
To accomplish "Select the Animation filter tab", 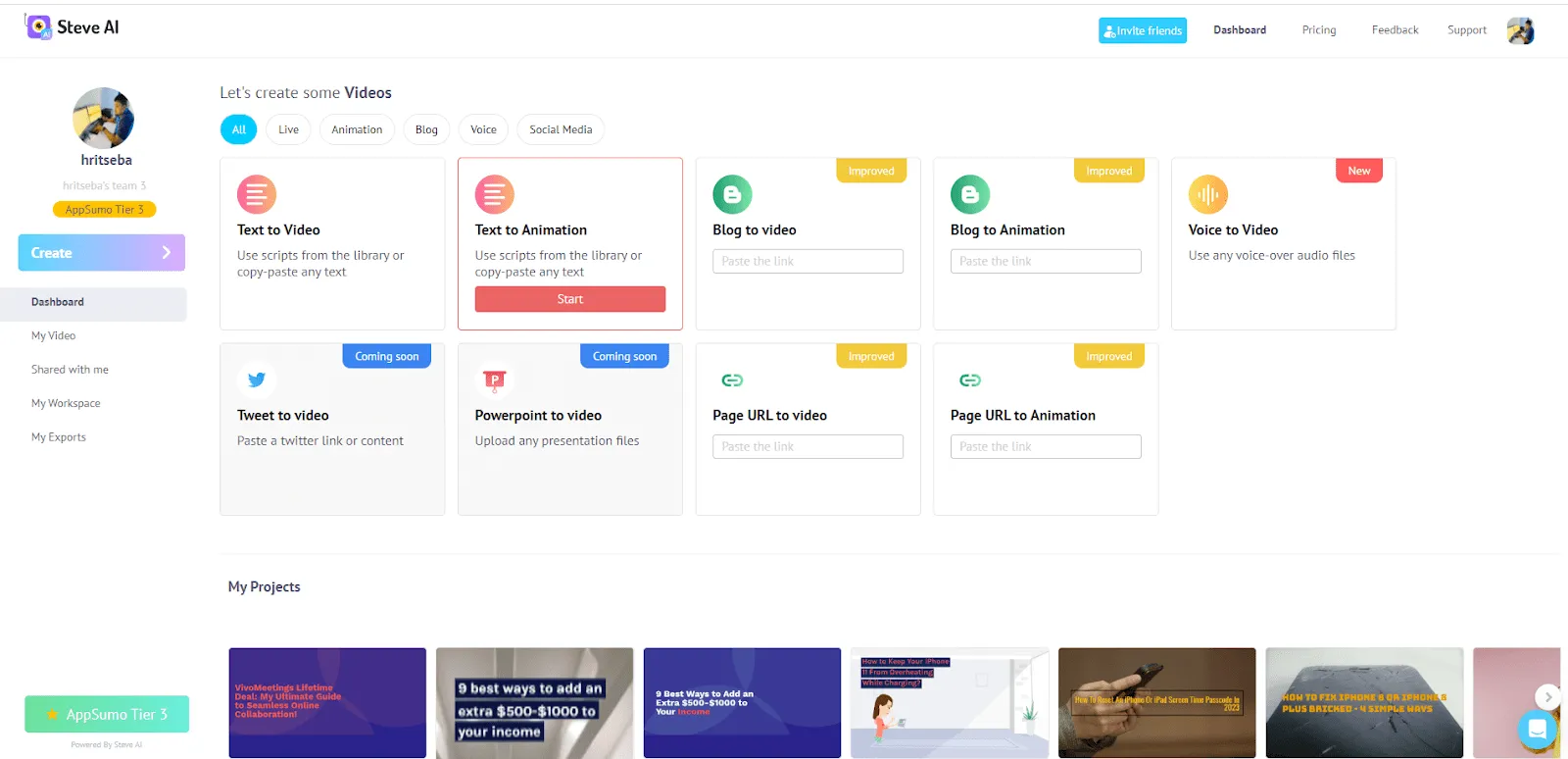I will tap(357, 129).
